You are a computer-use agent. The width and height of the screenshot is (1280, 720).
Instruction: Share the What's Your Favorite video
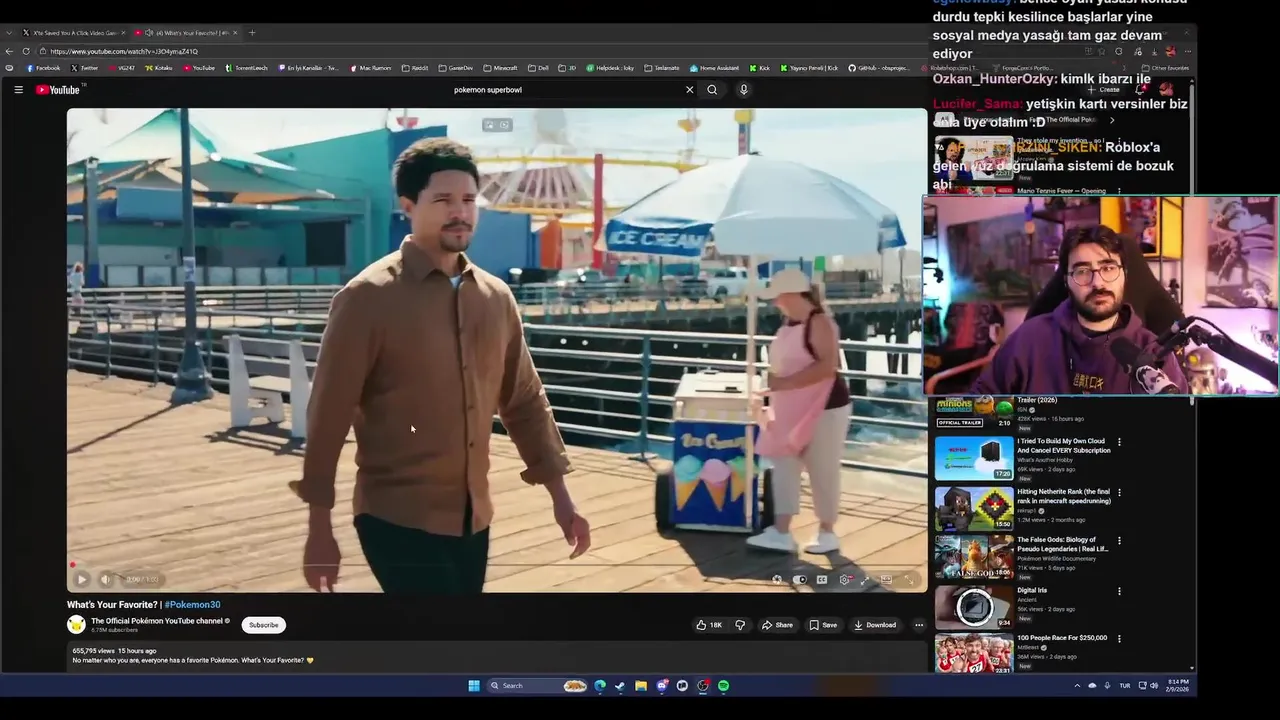point(777,625)
